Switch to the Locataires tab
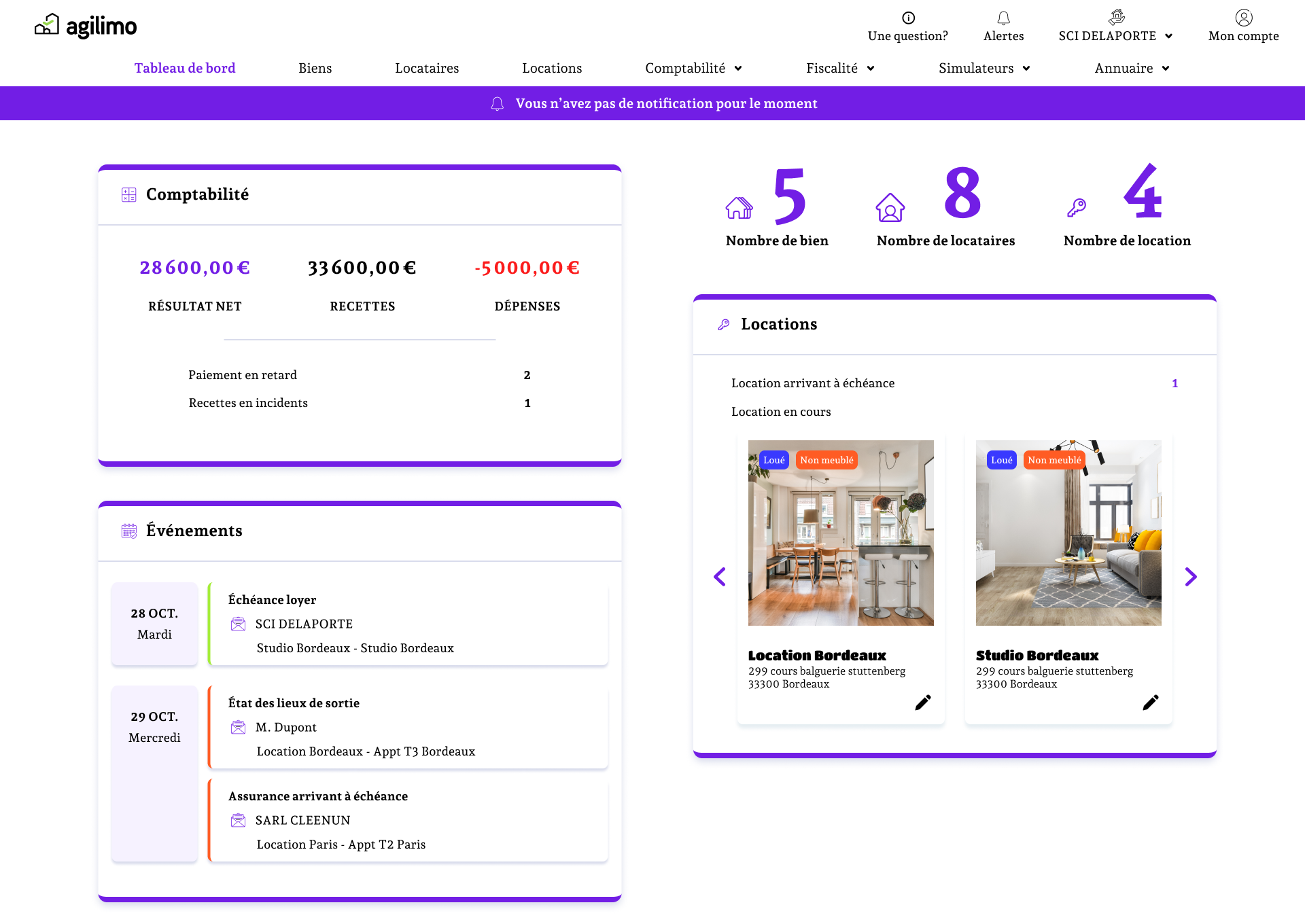 [x=427, y=68]
